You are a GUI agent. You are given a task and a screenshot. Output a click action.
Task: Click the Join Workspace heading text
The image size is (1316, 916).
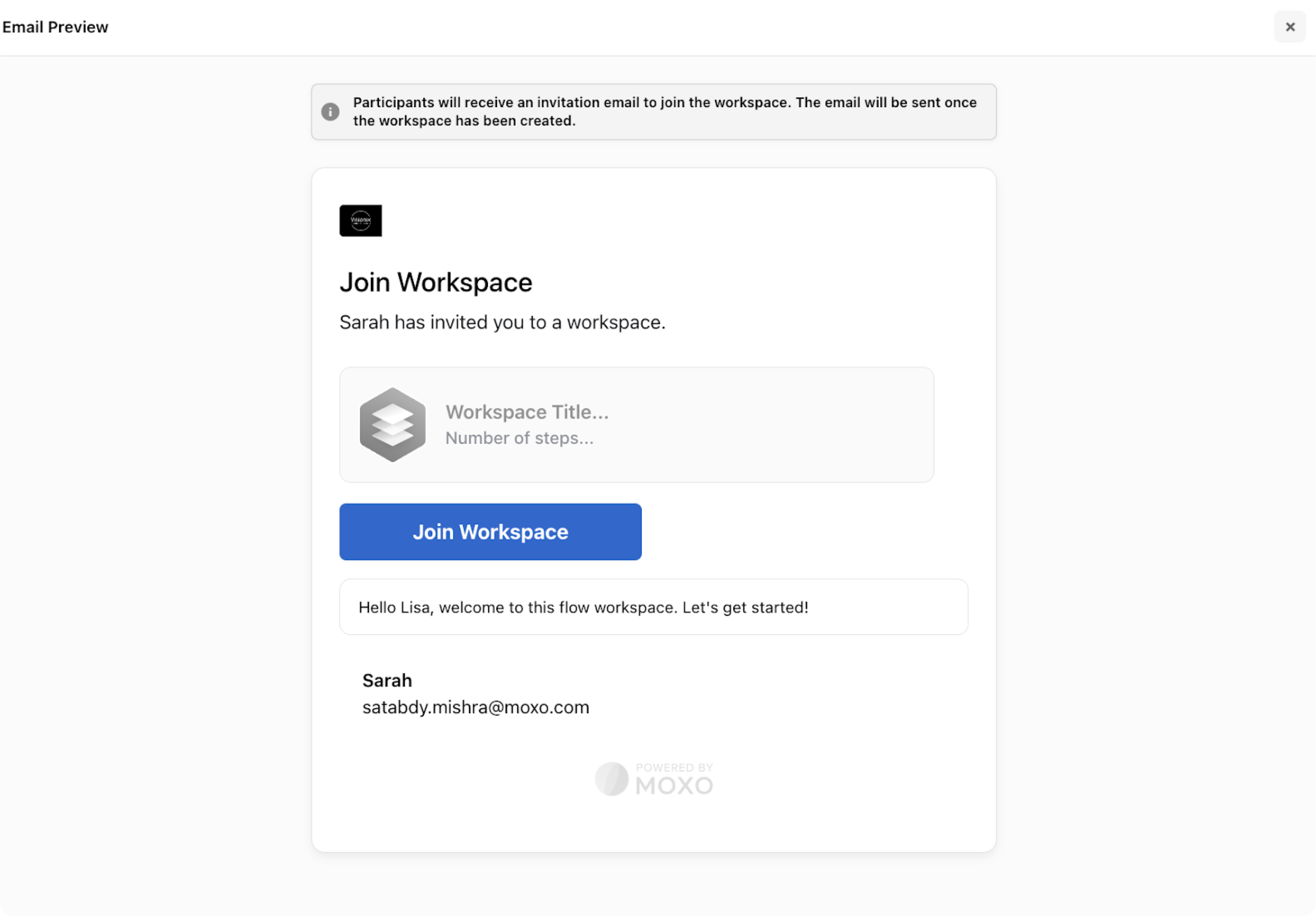coord(436,282)
